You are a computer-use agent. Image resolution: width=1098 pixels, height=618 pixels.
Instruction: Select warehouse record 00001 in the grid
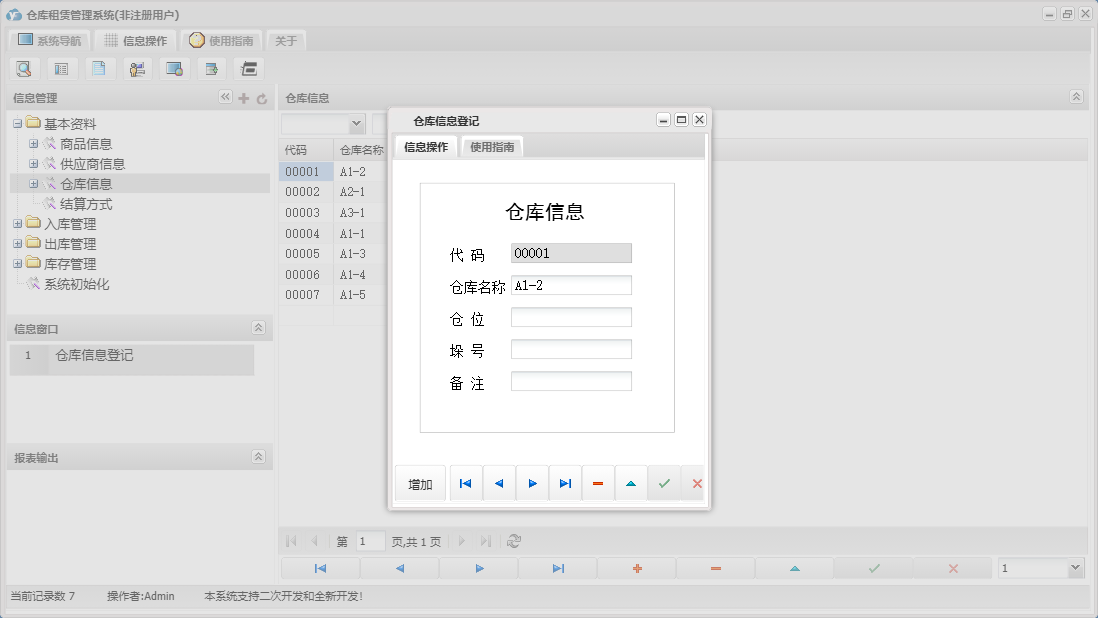point(303,171)
